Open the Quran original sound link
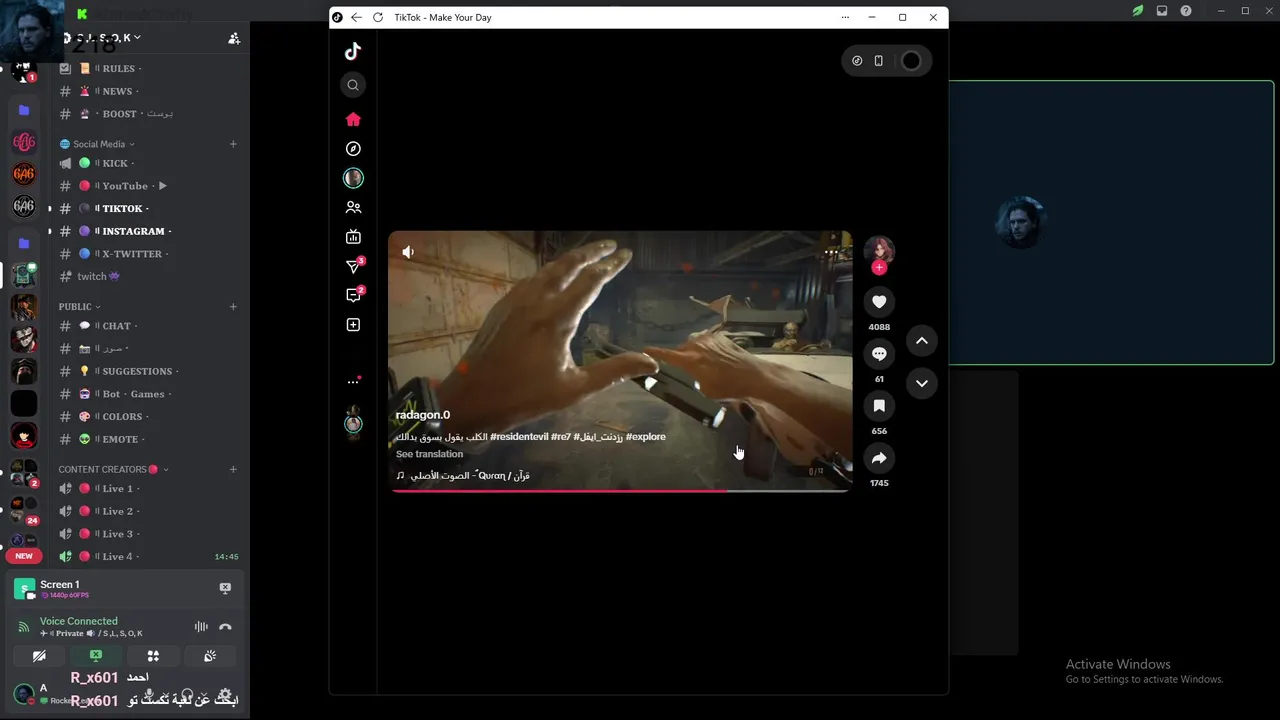This screenshot has height=720, width=1280. [x=463, y=476]
